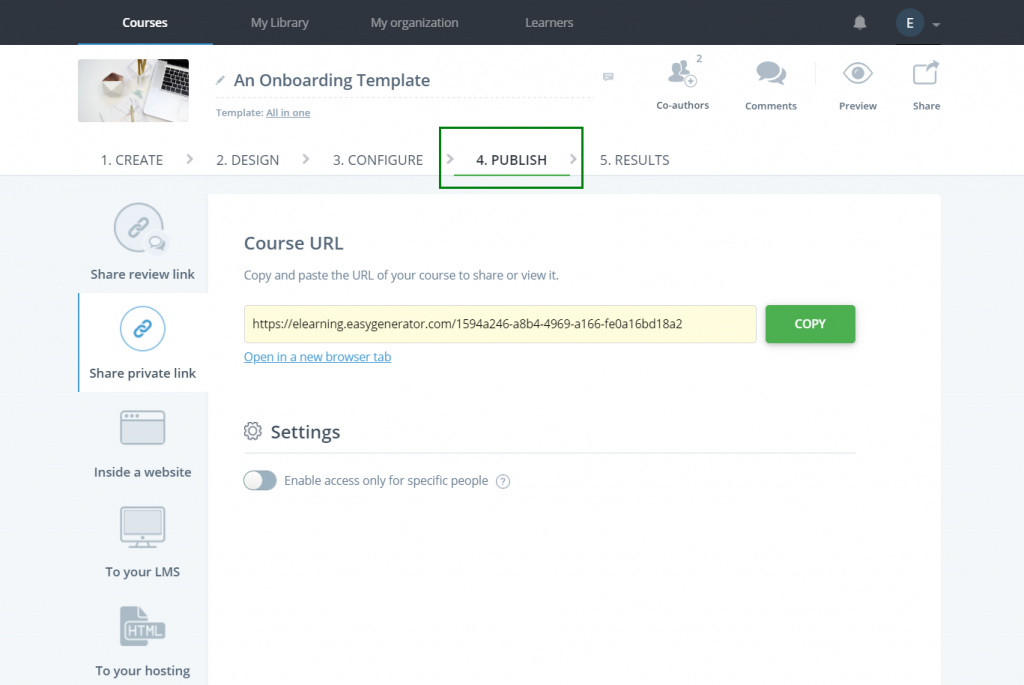Image resolution: width=1024 pixels, height=685 pixels.
Task: Expand the user account dropdown arrow
Action: pos(936,24)
